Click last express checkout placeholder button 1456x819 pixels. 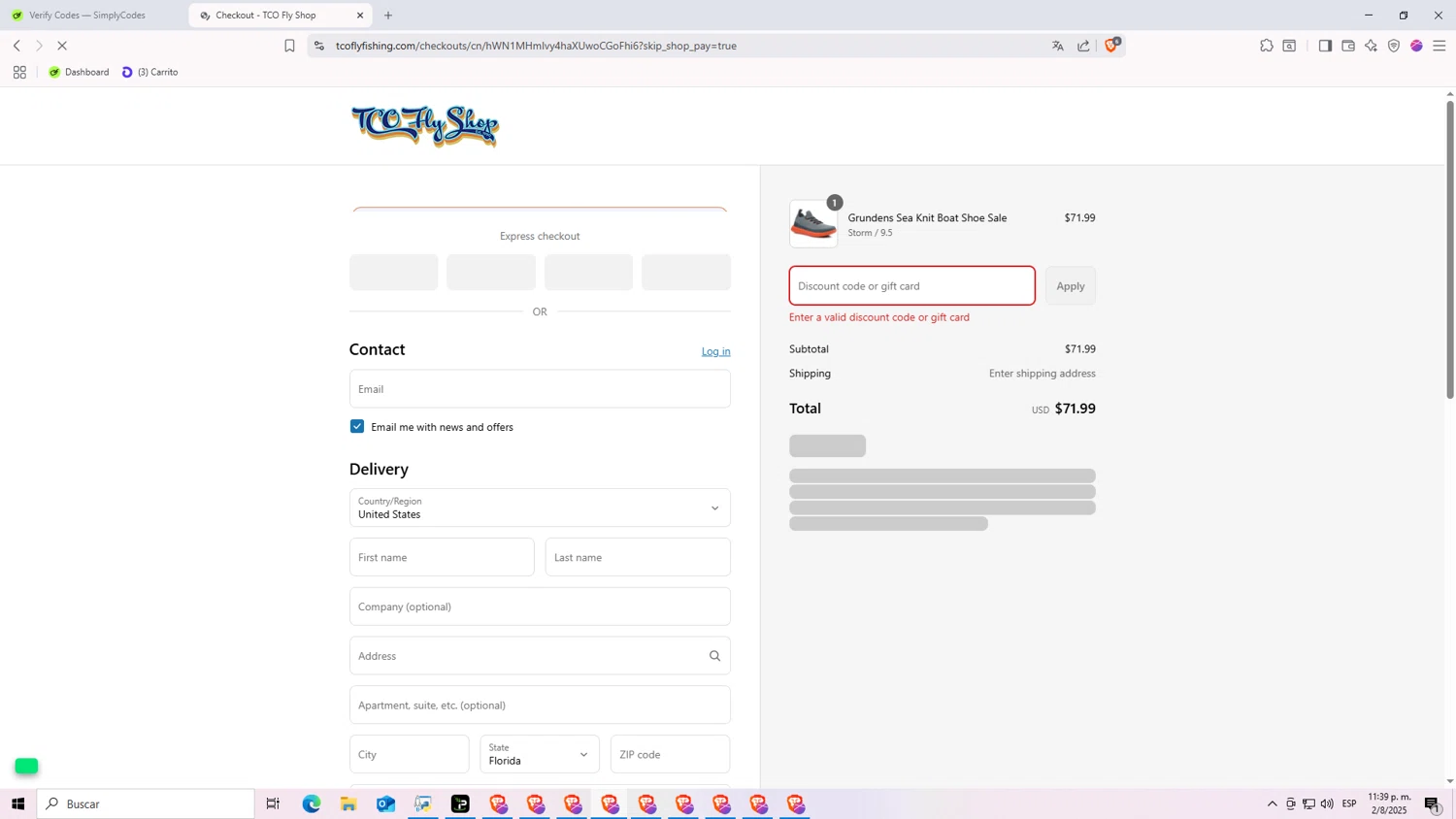[x=686, y=273]
